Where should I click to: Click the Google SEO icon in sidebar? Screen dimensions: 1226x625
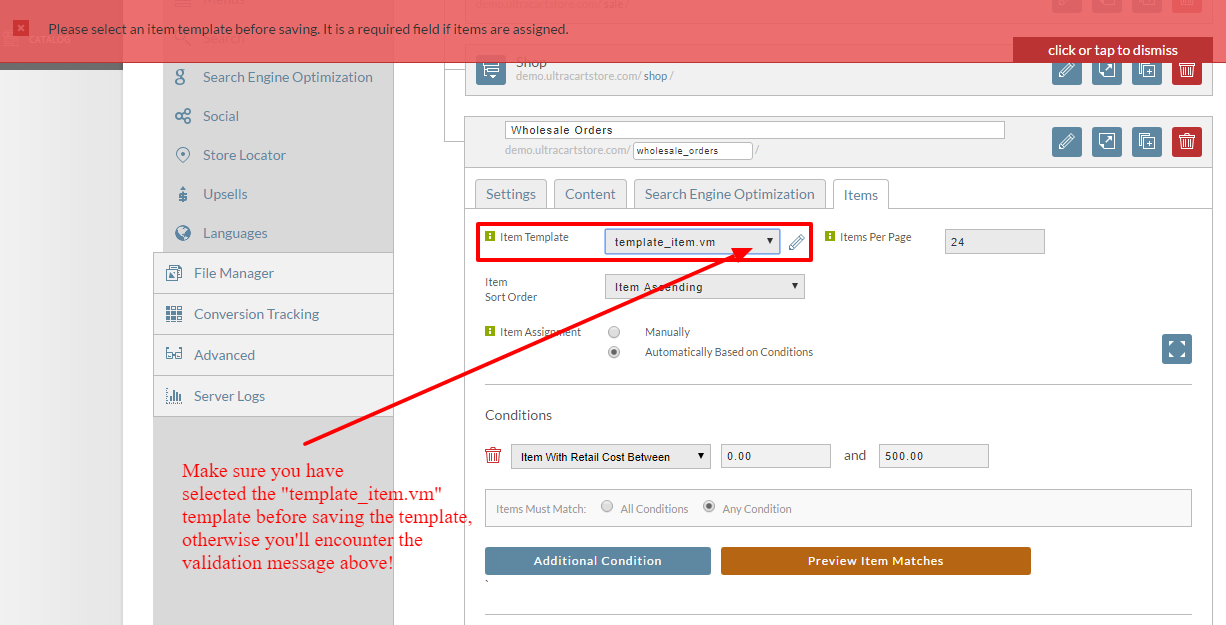[182, 77]
